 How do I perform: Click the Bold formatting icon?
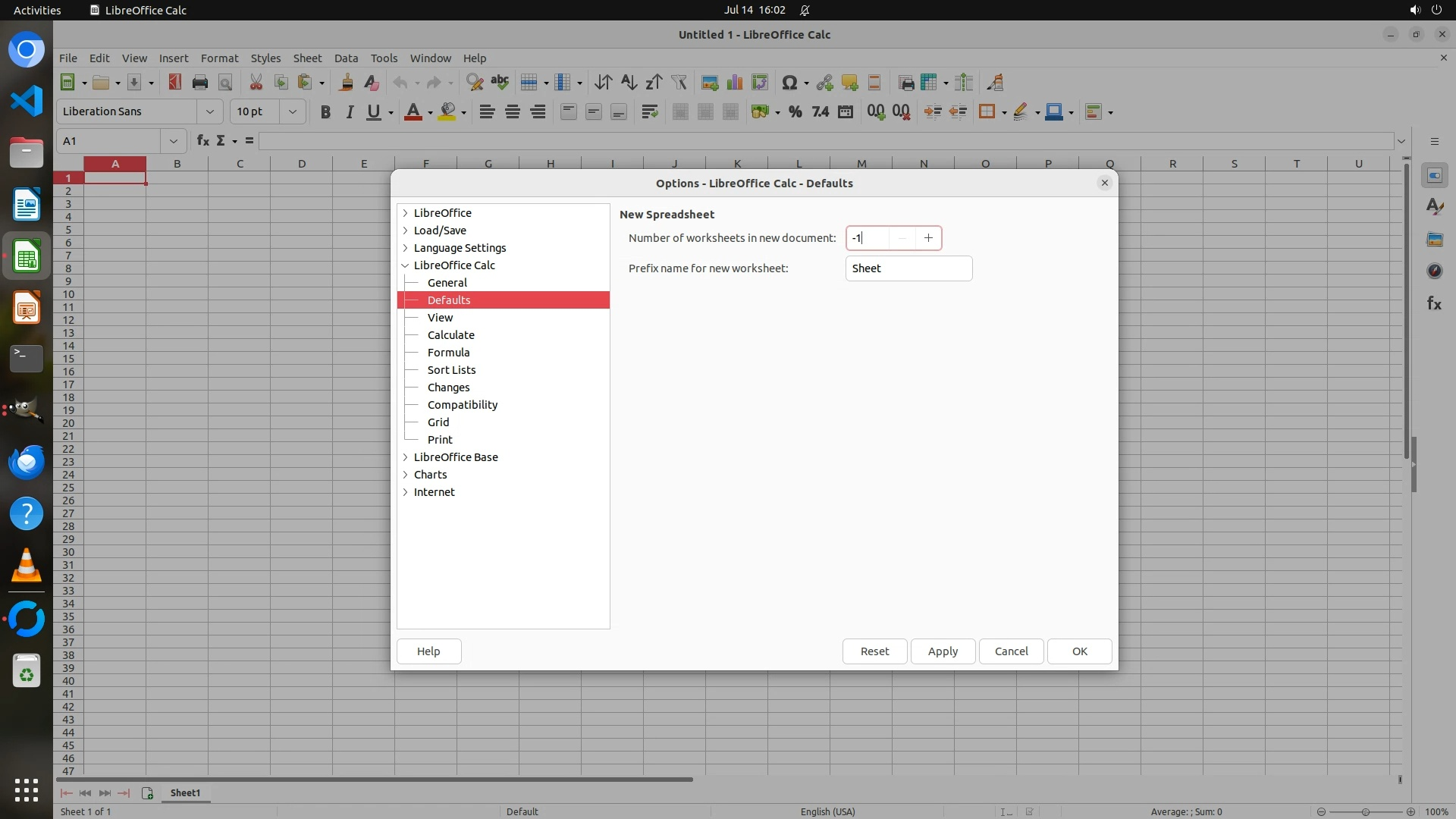point(325,112)
